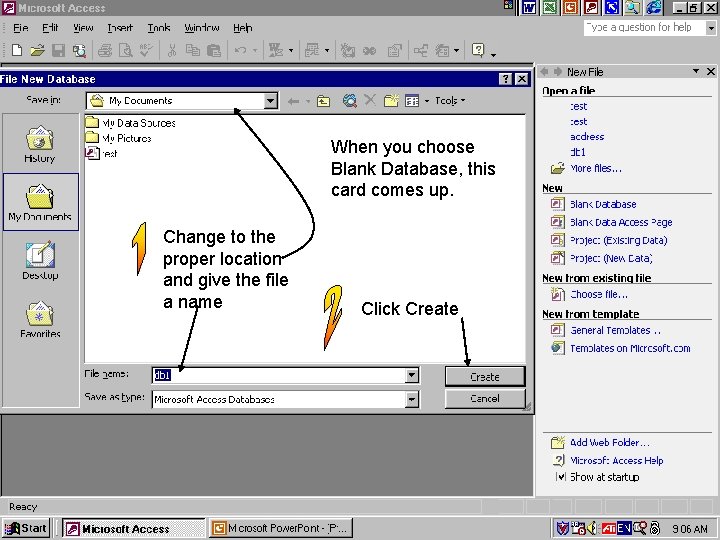Click the Analyze toolbar icon
The image size is (720, 540).
pyautogui.click(x=312, y=50)
